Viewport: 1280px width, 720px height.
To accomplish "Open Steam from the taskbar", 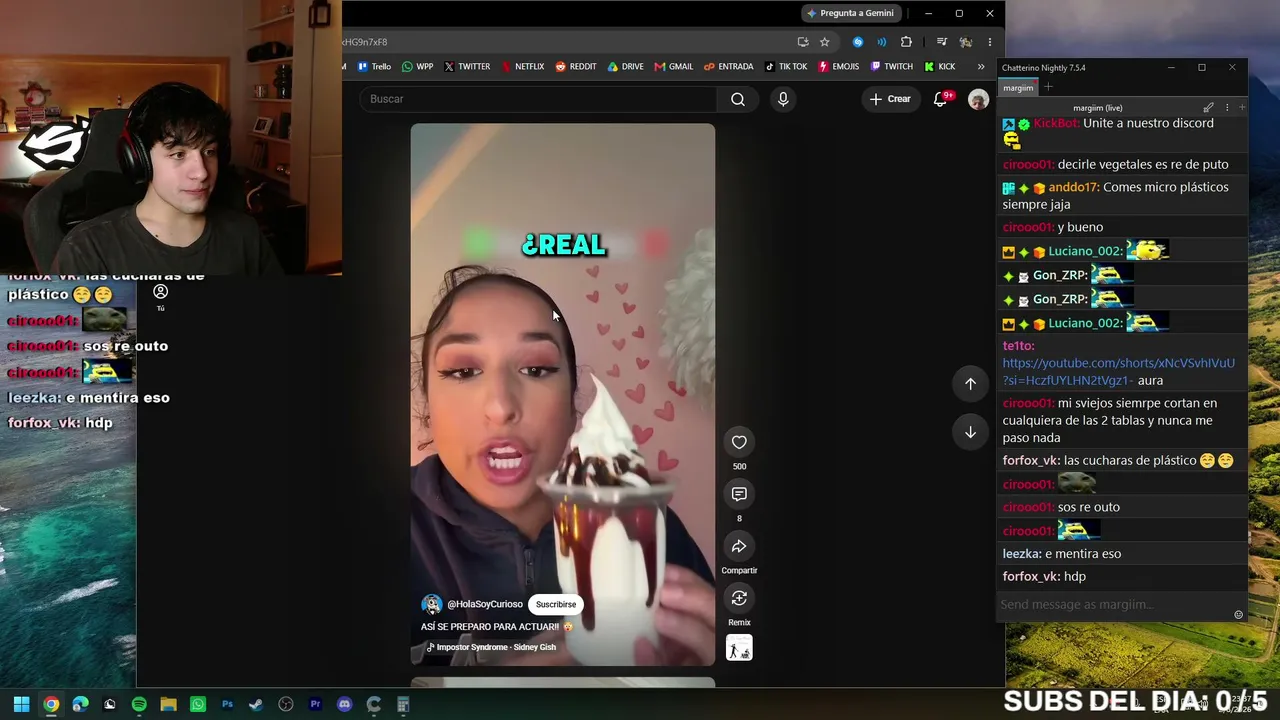I will (256, 704).
